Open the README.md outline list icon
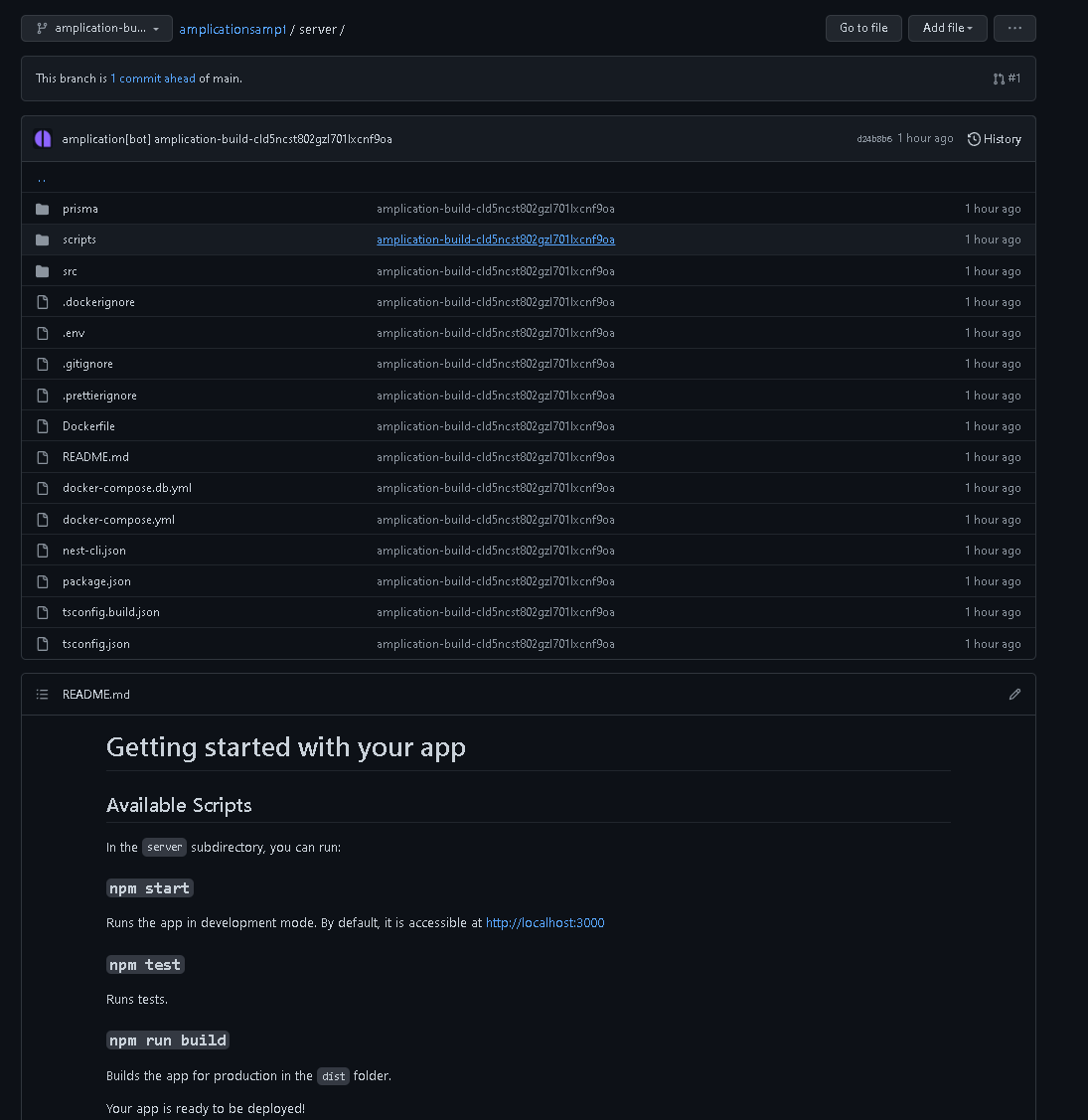The width and height of the screenshot is (1088, 1120). [x=42, y=695]
